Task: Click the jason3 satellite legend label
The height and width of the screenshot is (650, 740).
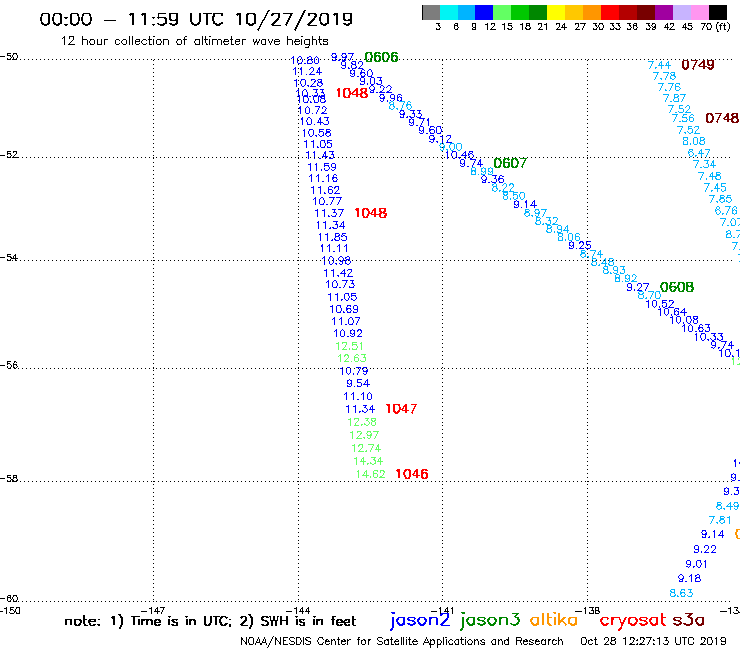Action: pos(490,620)
